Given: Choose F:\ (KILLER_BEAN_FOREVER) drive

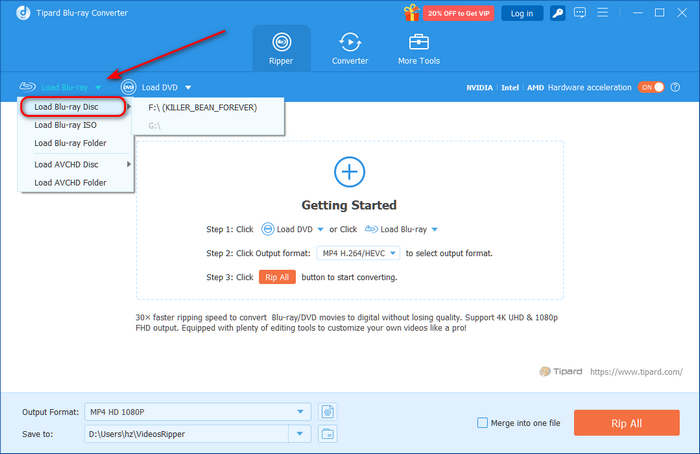Looking at the screenshot, I should pyautogui.click(x=208, y=108).
